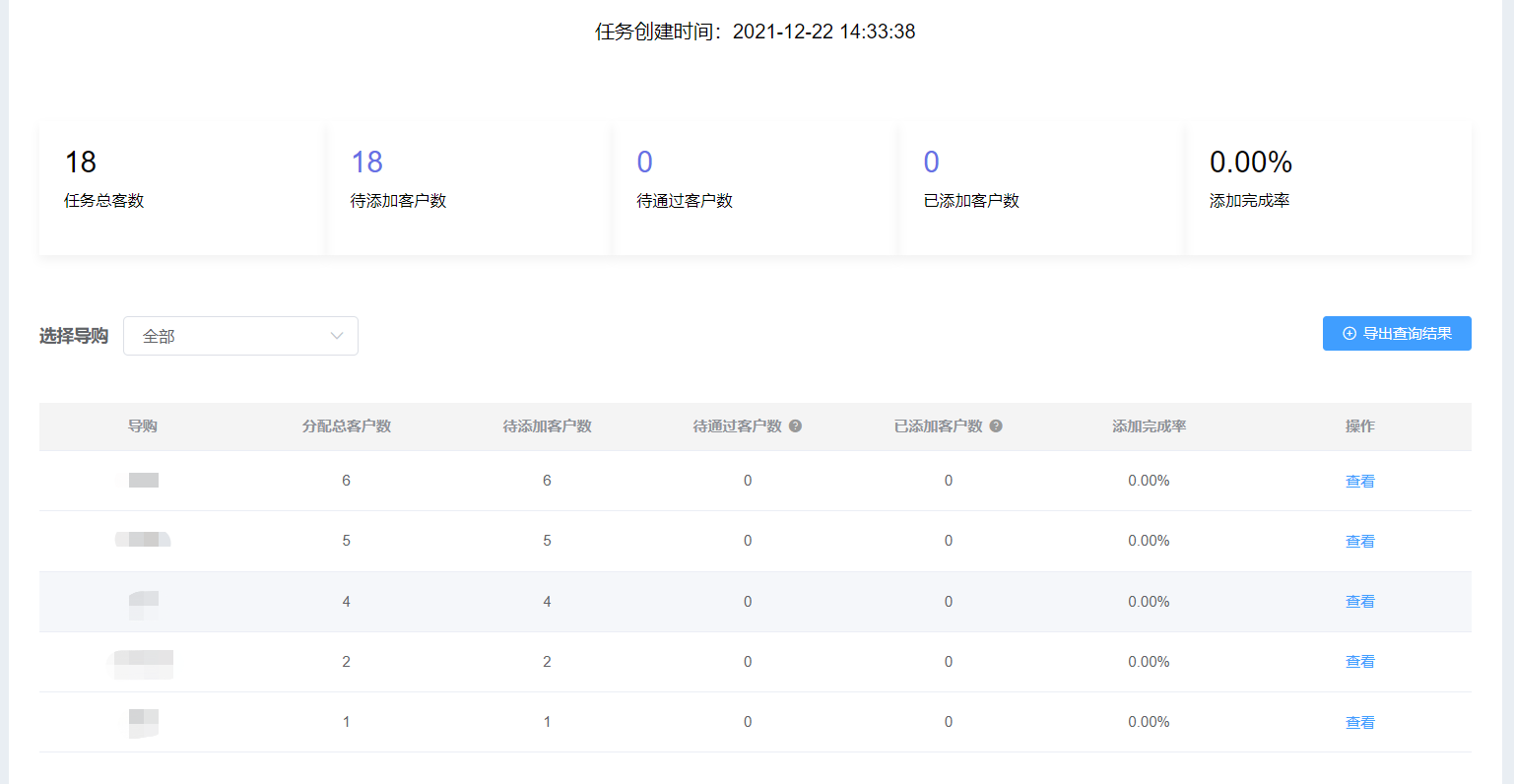
Task: Open 查看 in the row with 2 customers
Action: 1359,662
